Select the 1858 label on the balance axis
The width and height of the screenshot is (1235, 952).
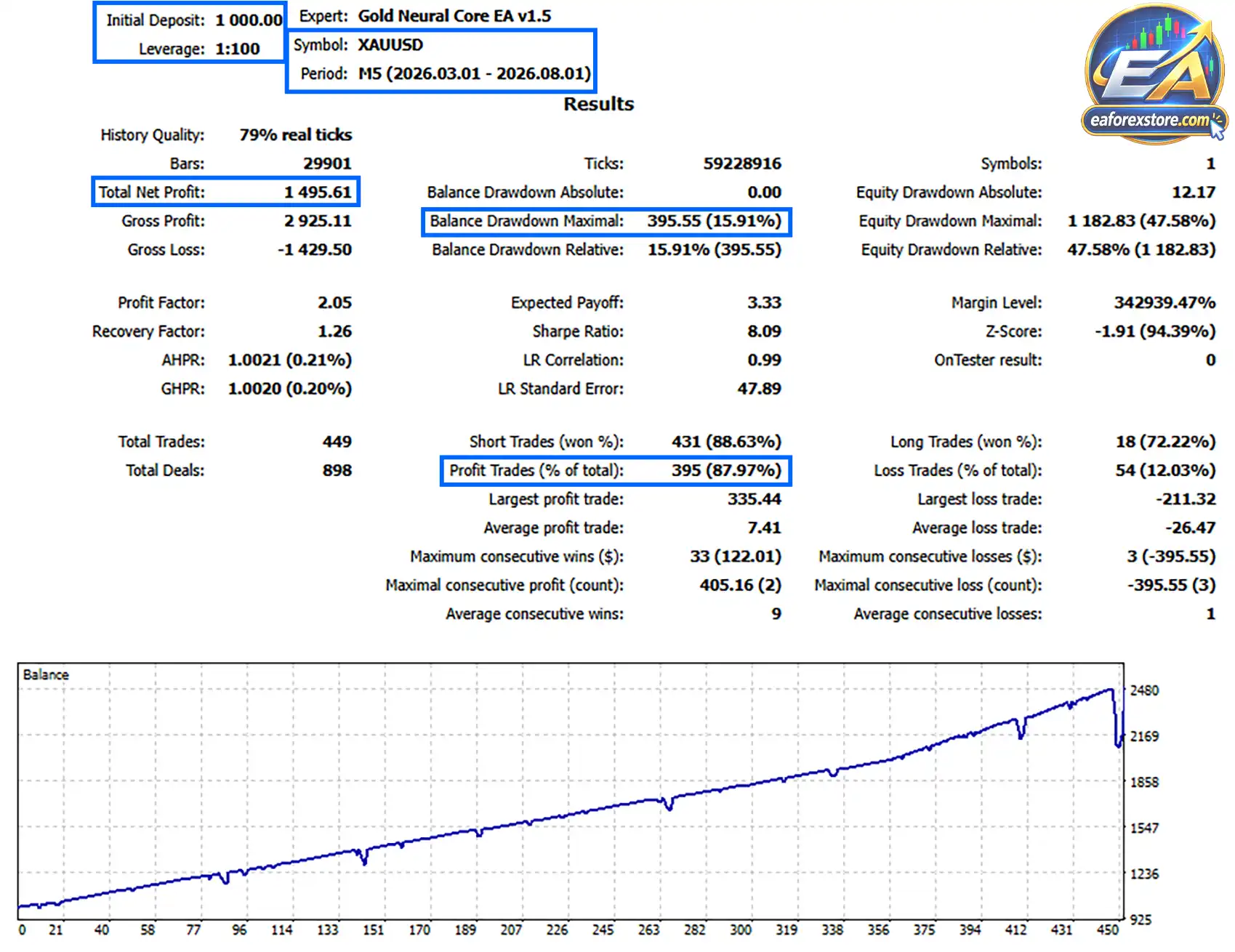pos(1144,782)
